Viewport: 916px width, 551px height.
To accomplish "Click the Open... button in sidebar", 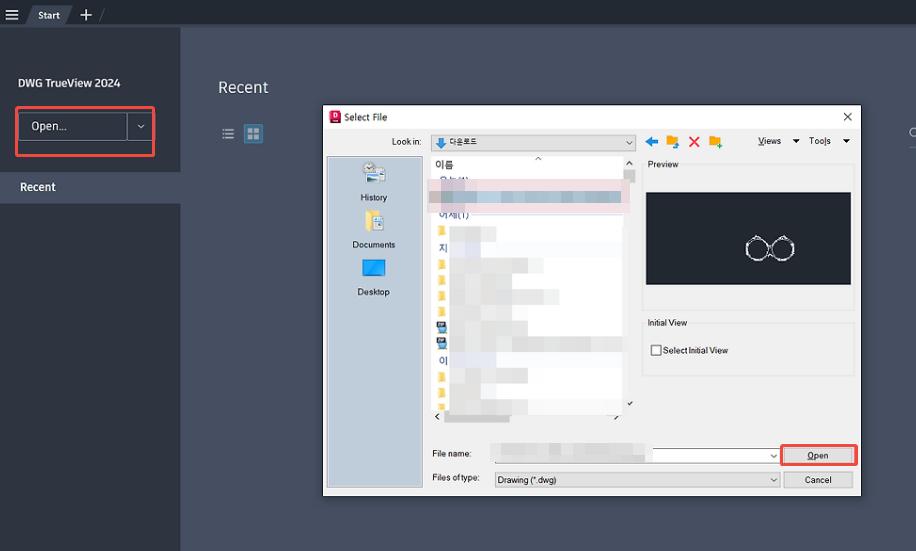I will 73,126.
